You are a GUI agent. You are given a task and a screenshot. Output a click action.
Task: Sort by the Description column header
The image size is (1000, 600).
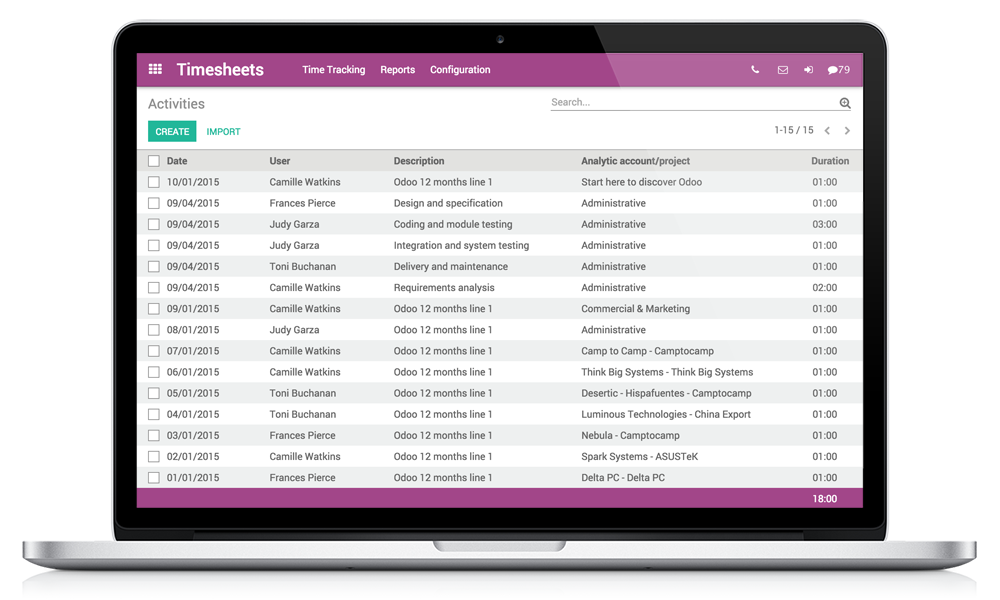[419, 161]
